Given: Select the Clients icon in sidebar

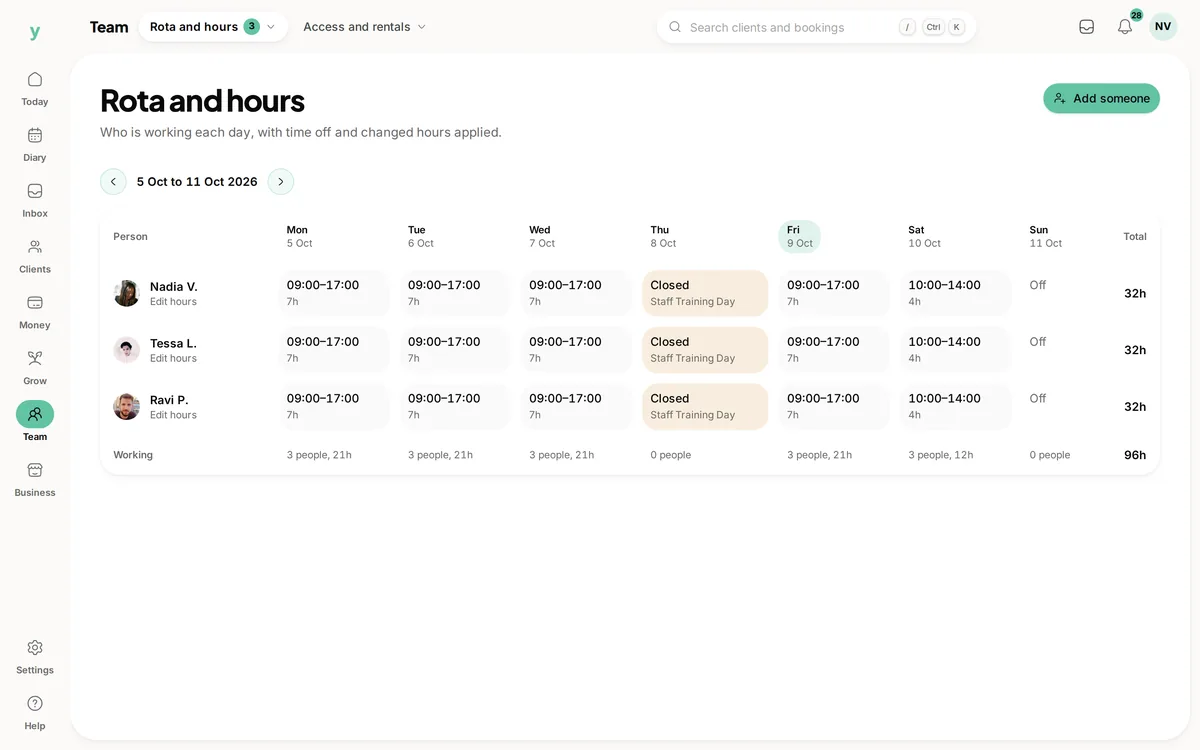Looking at the screenshot, I should (x=35, y=247).
